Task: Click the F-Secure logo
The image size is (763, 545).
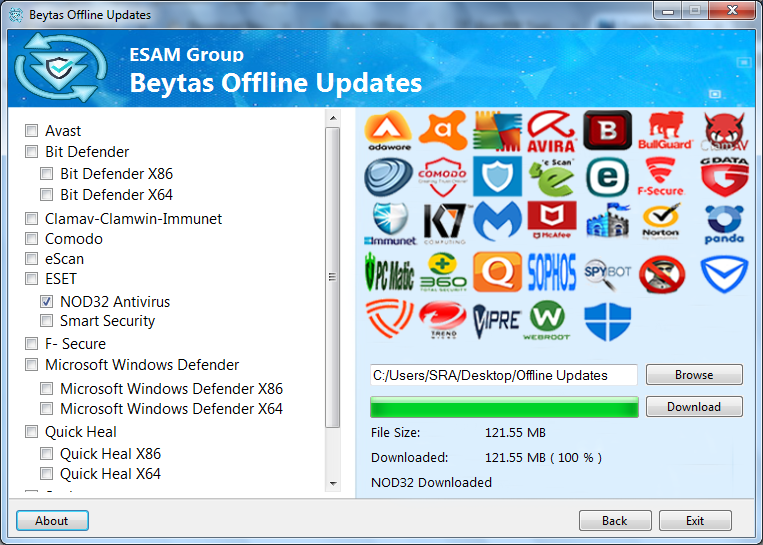Action: 661,177
